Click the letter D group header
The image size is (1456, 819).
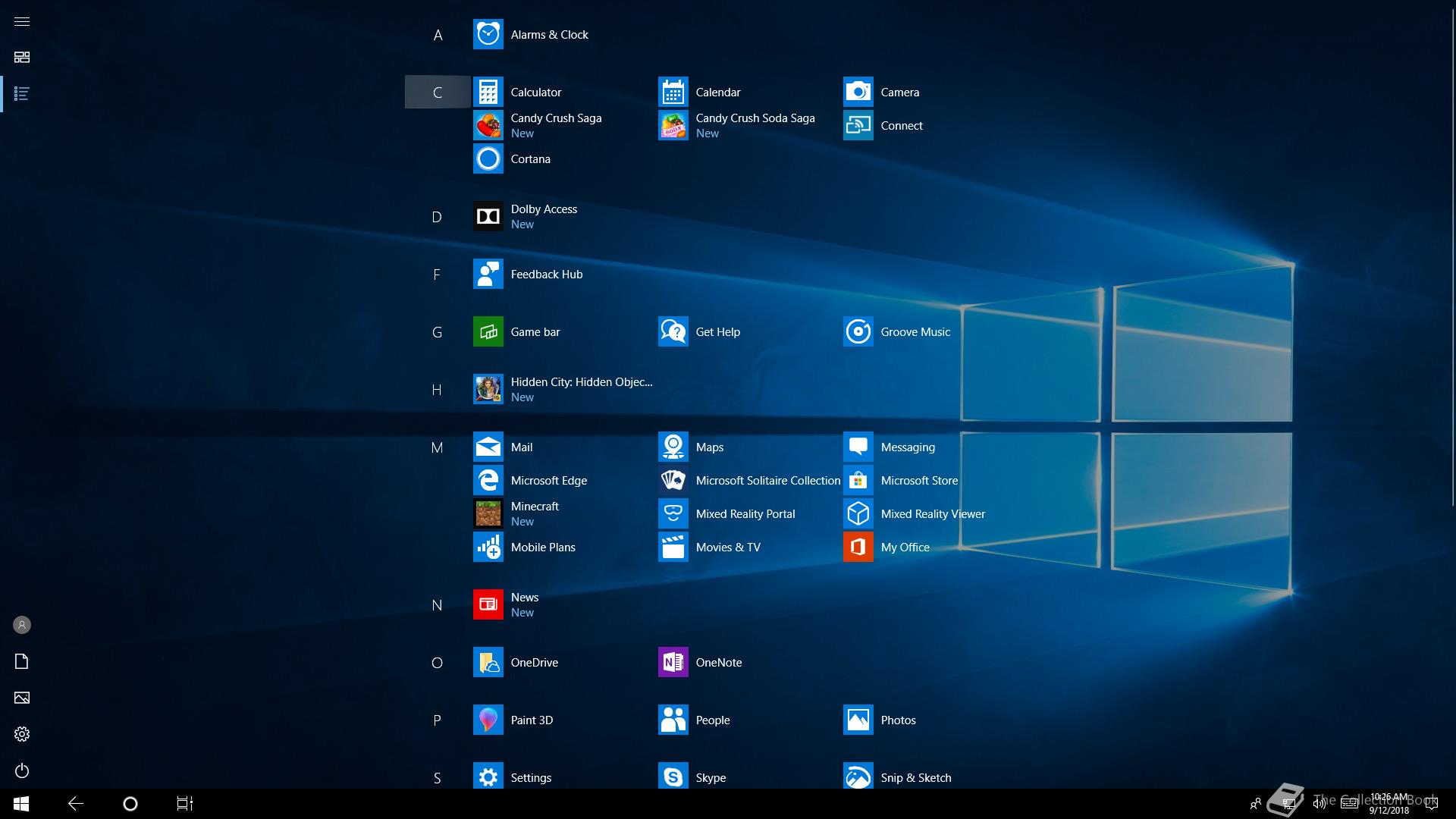[438, 217]
